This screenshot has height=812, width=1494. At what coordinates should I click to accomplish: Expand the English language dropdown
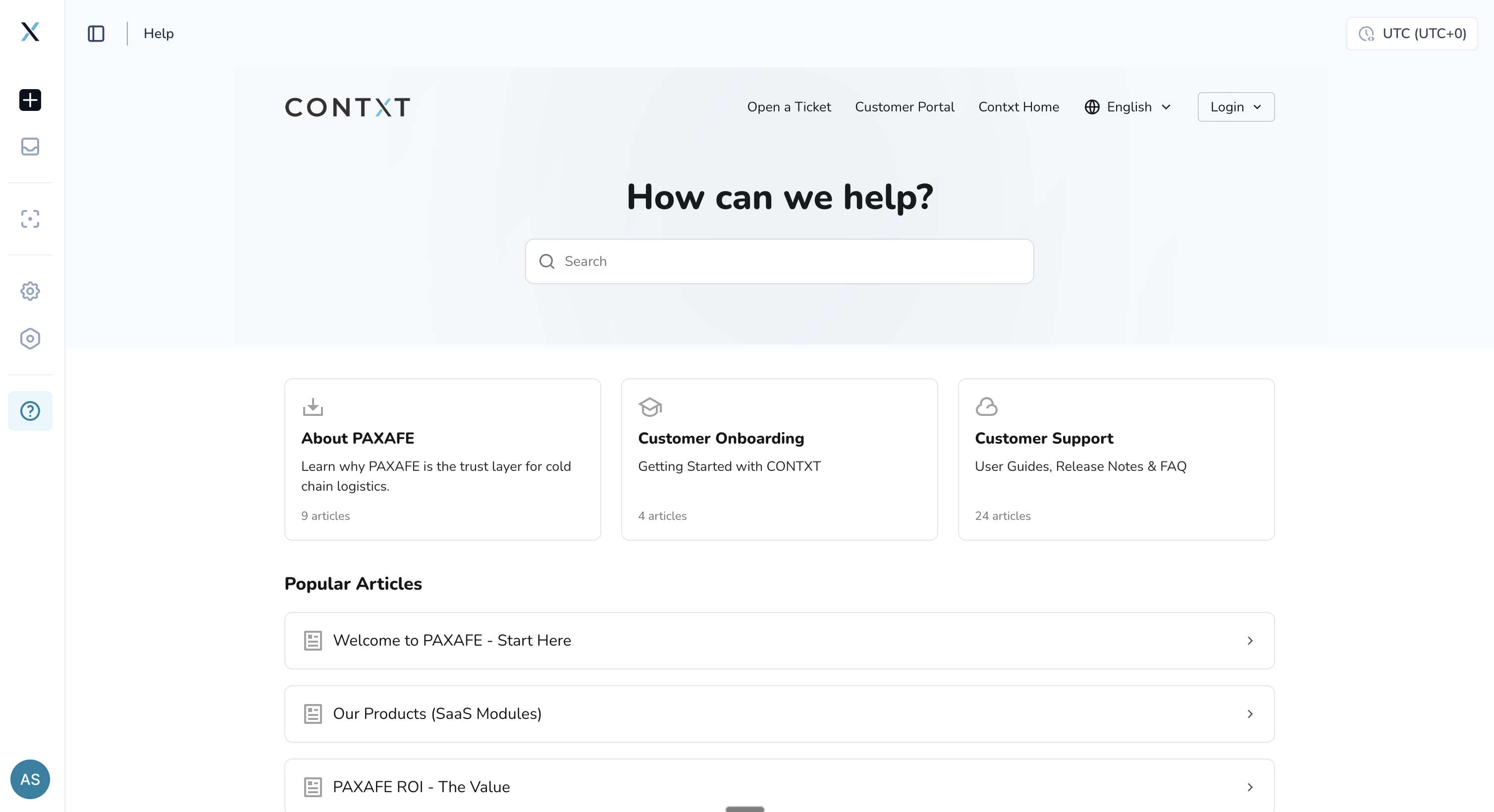pyautogui.click(x=1128, y=107)
